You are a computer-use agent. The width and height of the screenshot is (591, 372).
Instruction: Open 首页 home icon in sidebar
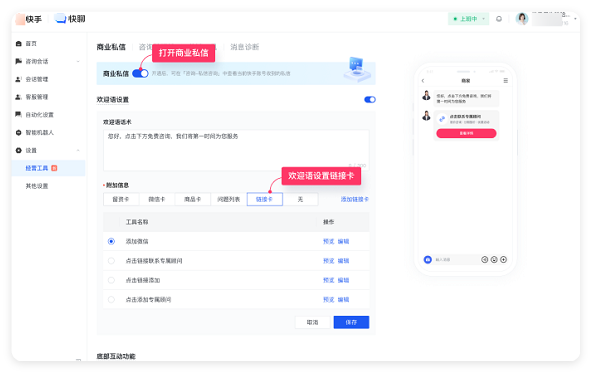(18, 44)
